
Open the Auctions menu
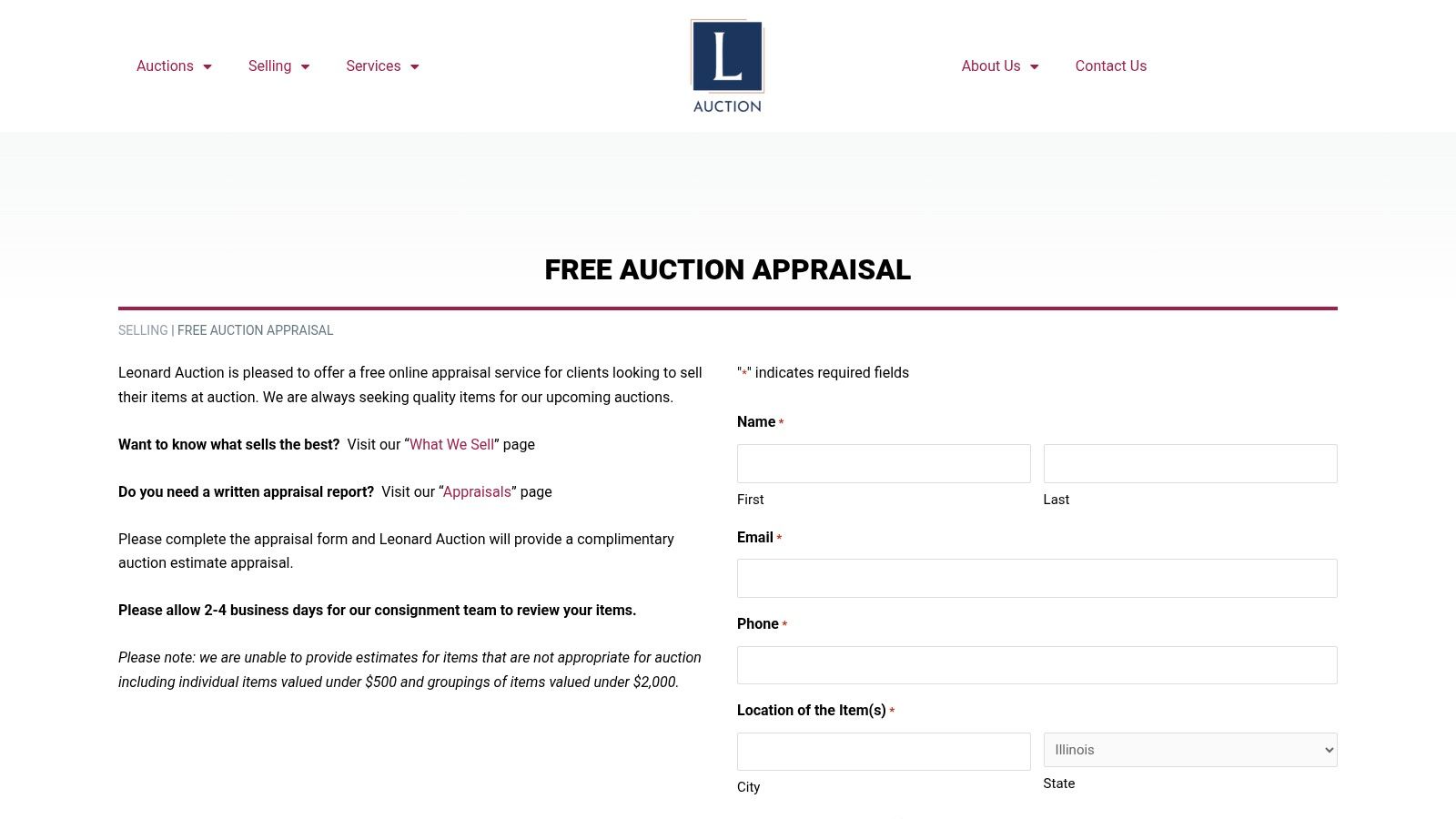coord(165,66)
